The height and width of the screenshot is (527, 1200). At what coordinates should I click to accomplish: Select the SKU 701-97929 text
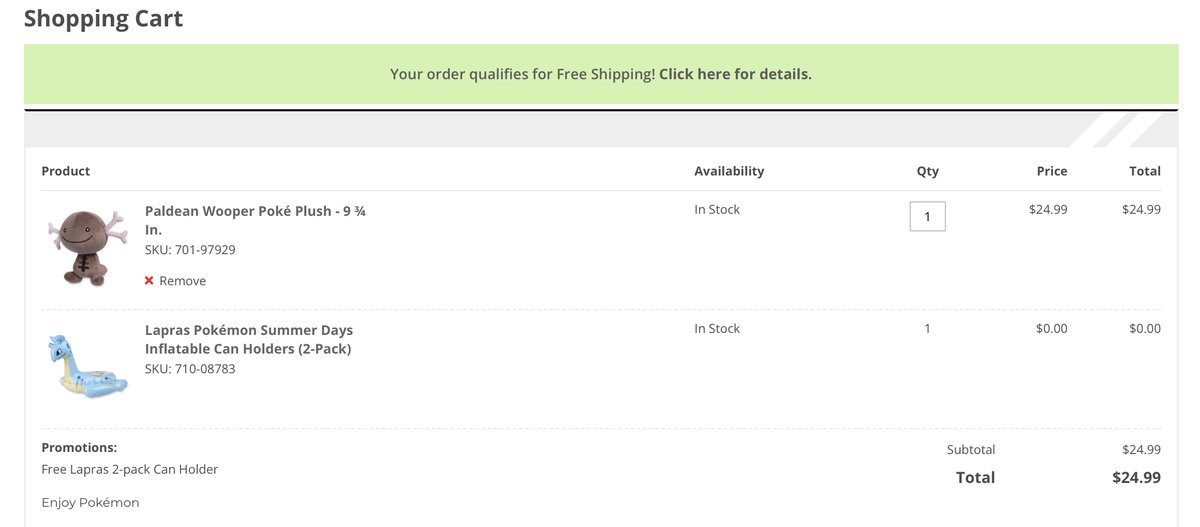click(x=190, y=250)
